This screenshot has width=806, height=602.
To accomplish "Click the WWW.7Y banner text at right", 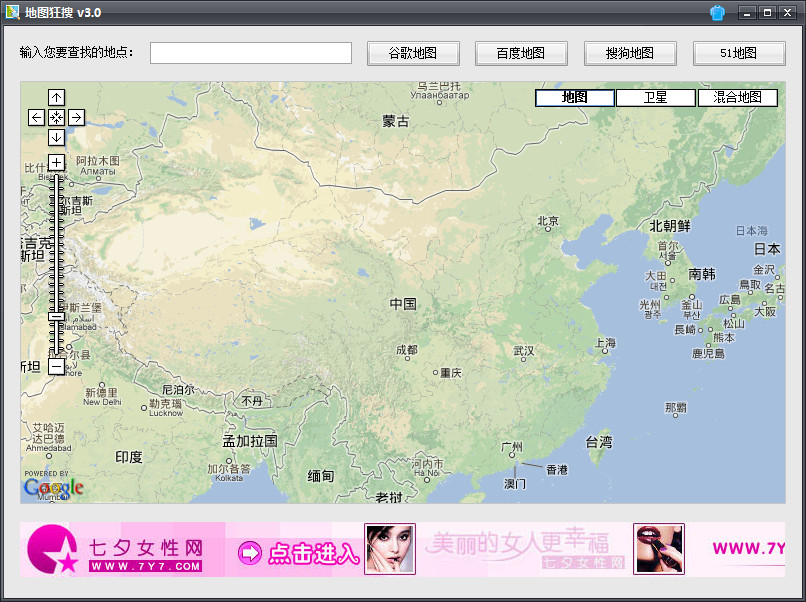I will click(x=748, y=548).
